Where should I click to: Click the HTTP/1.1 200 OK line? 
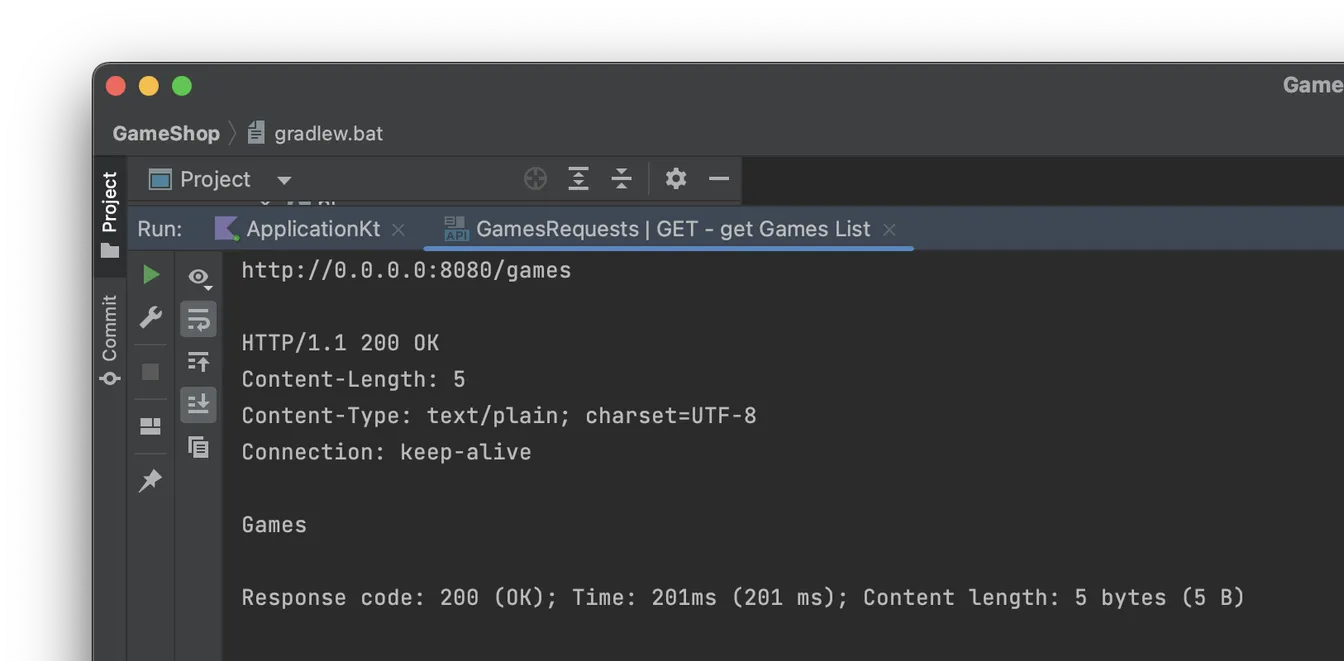(x=340, y=343)
